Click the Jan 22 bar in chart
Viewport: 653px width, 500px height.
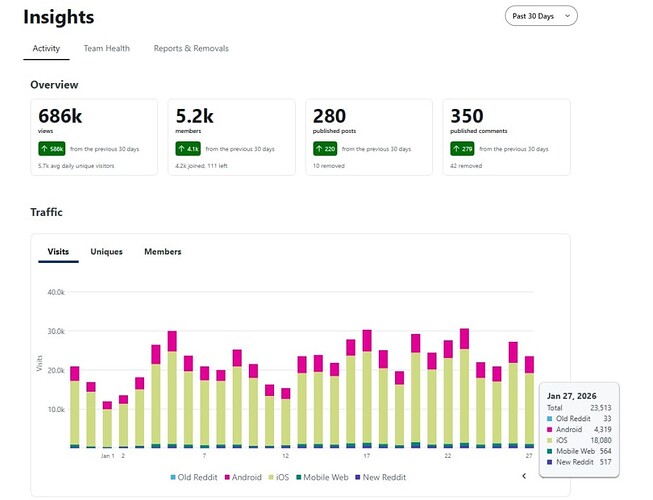[x=448, y=400]
